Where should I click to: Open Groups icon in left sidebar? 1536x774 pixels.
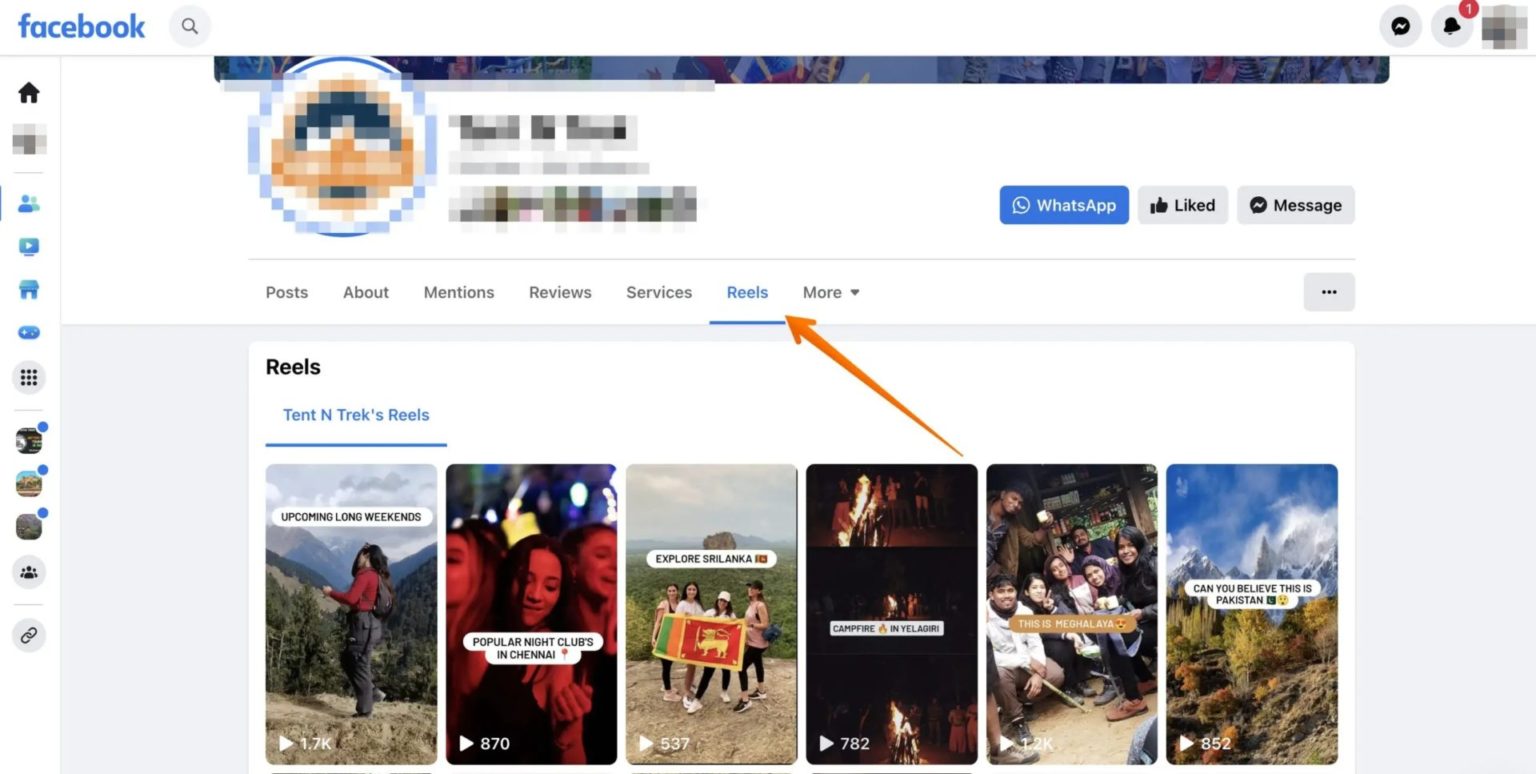coord(29,572)
